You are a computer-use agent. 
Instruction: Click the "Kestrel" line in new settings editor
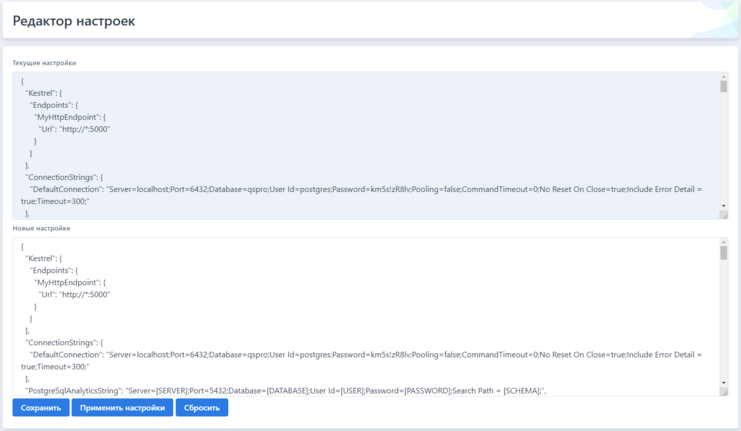44,259
